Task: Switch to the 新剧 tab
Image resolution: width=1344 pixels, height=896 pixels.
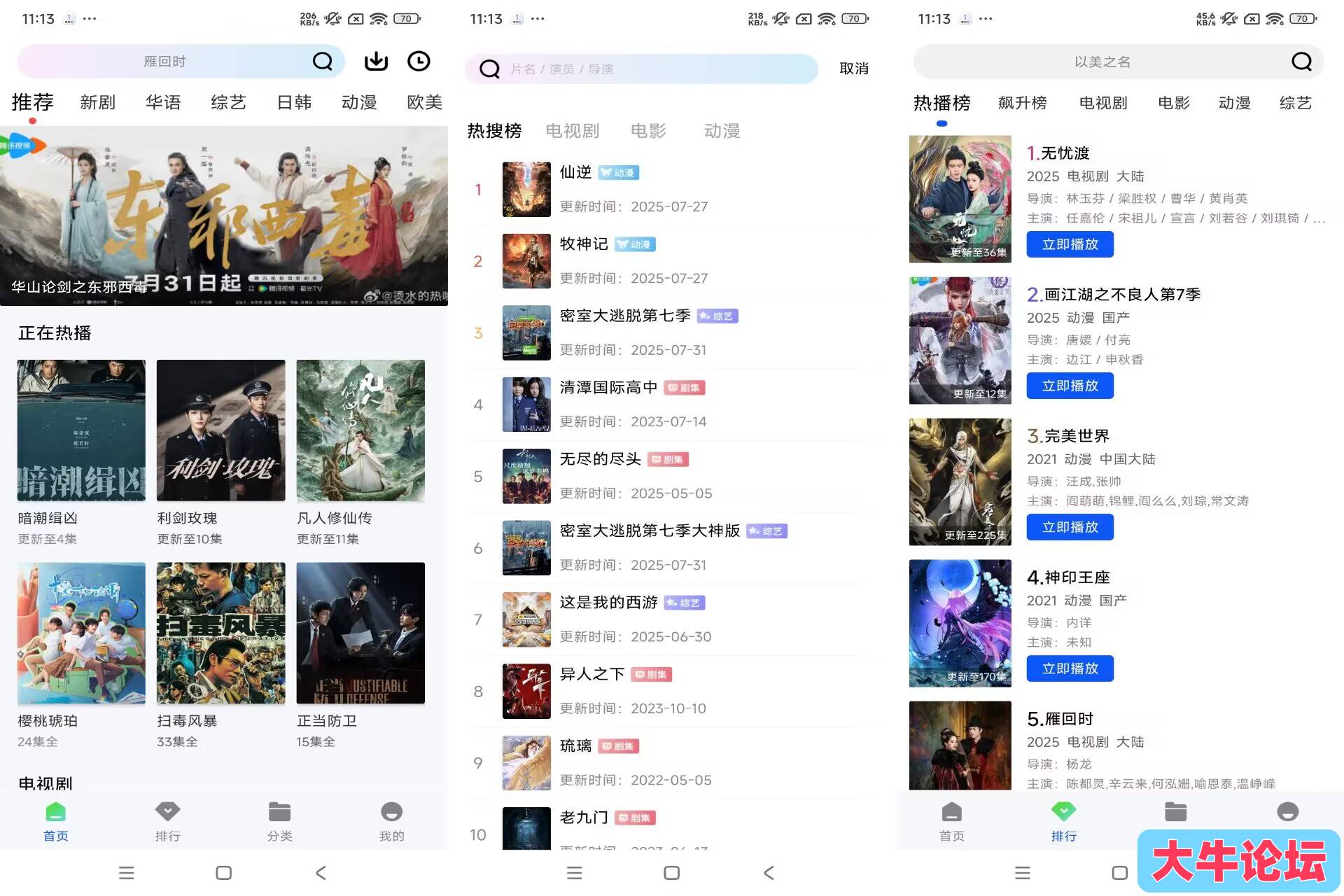Action: 97,102
